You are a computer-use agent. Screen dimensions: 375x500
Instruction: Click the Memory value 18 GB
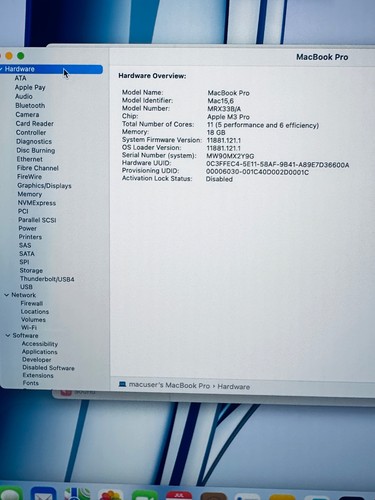pyautogui.click(x=216, y=132)
